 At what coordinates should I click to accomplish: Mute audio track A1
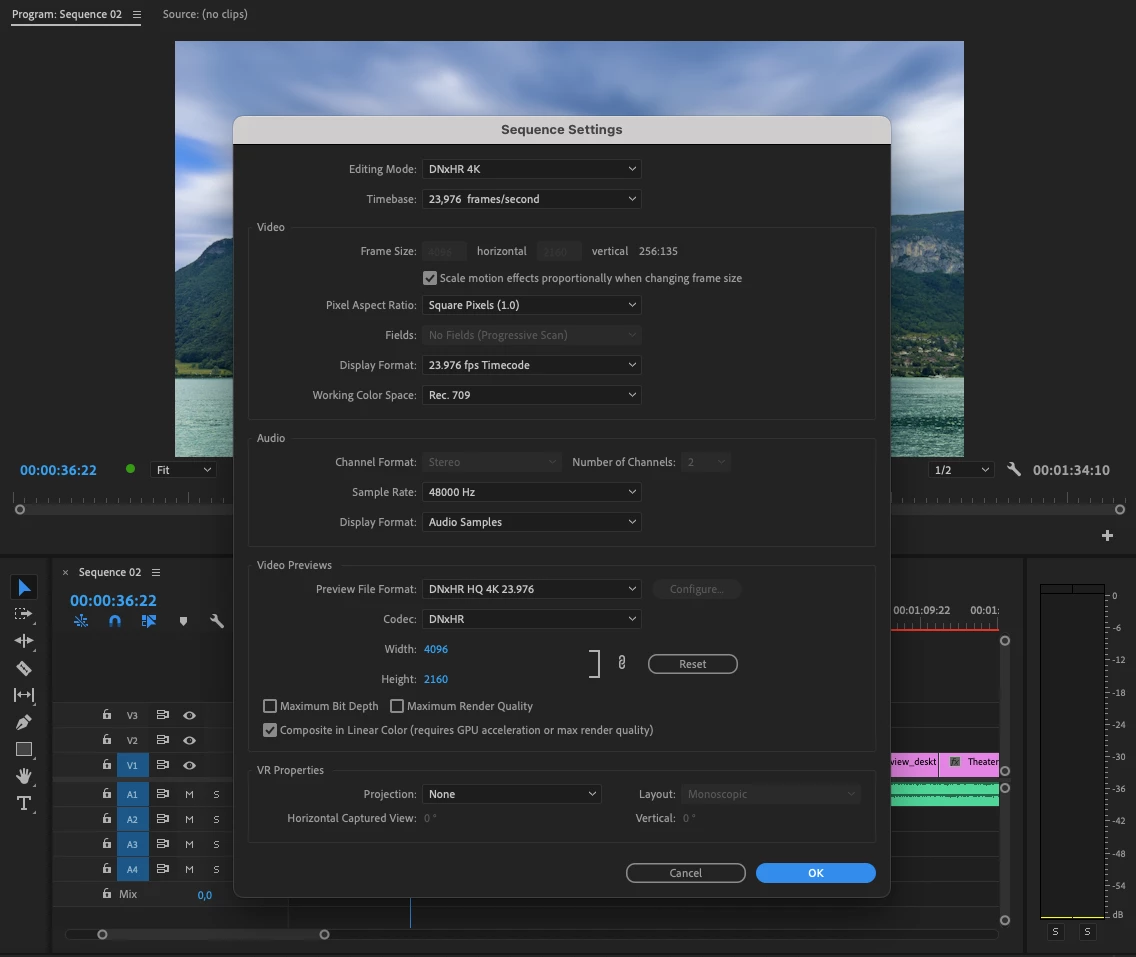[x=189, y=794]
